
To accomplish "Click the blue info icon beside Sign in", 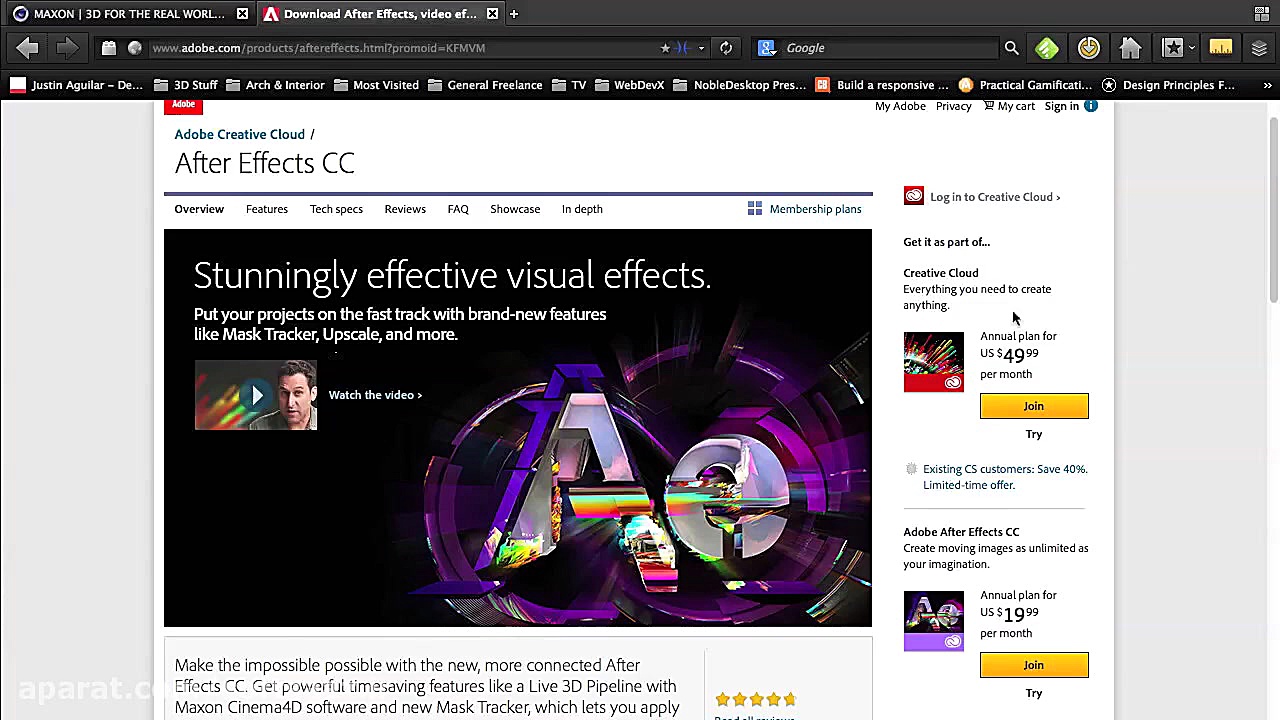I will [1091, 106].
